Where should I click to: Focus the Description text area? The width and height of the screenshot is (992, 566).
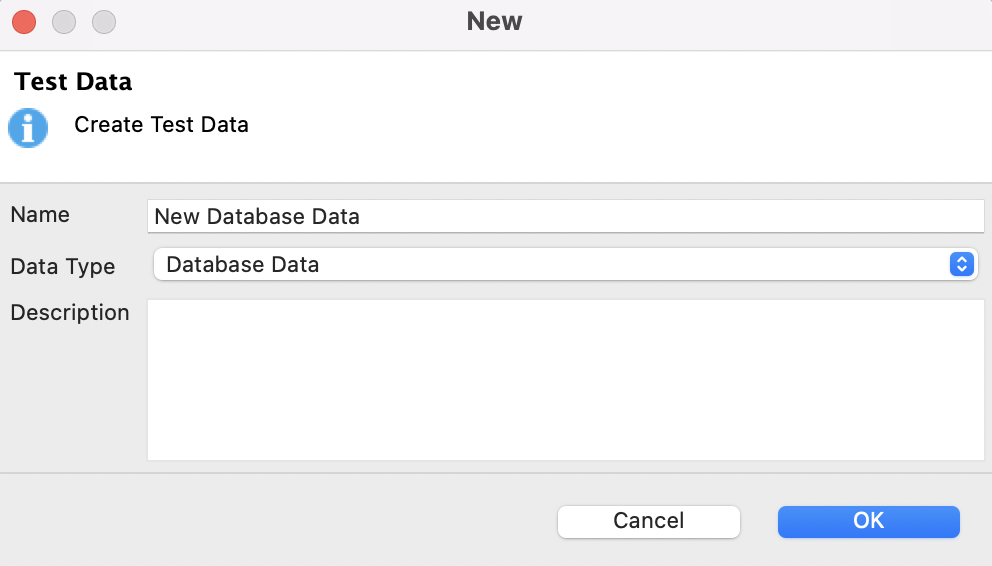click(x=565, y=380)
